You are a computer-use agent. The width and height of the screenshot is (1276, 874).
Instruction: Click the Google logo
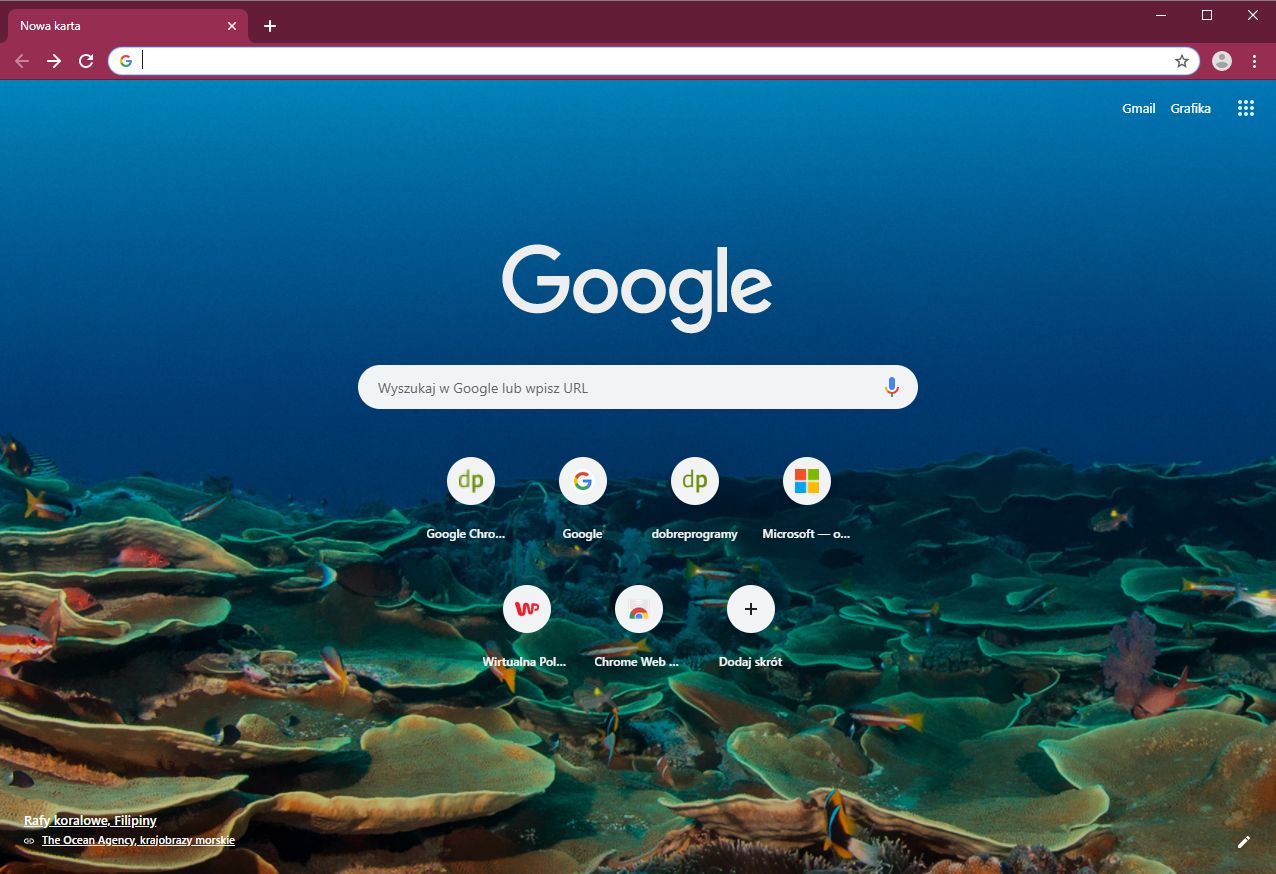[637, 288]
